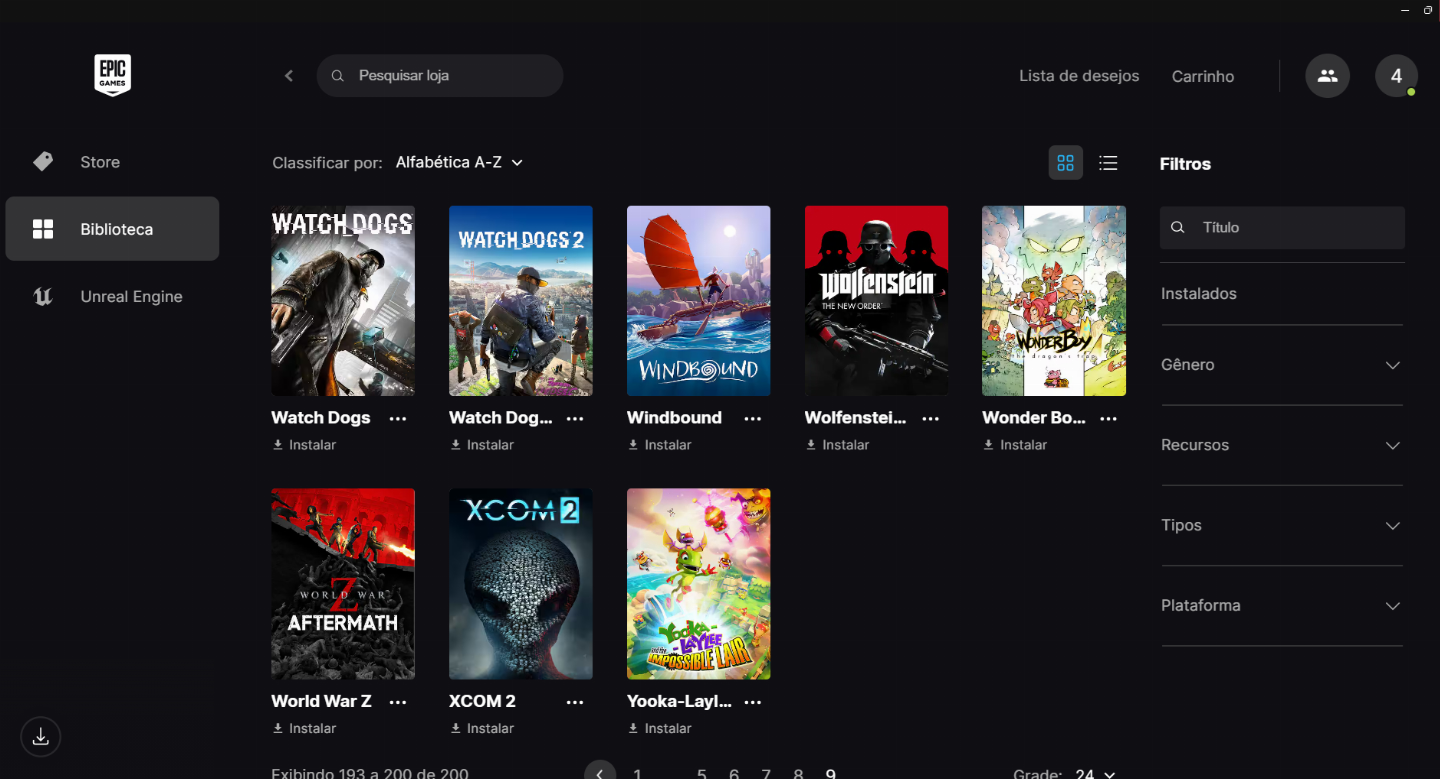Expand the Plataforma filter
This screenshot has width=1440, height=779.
click(1282, 605)
